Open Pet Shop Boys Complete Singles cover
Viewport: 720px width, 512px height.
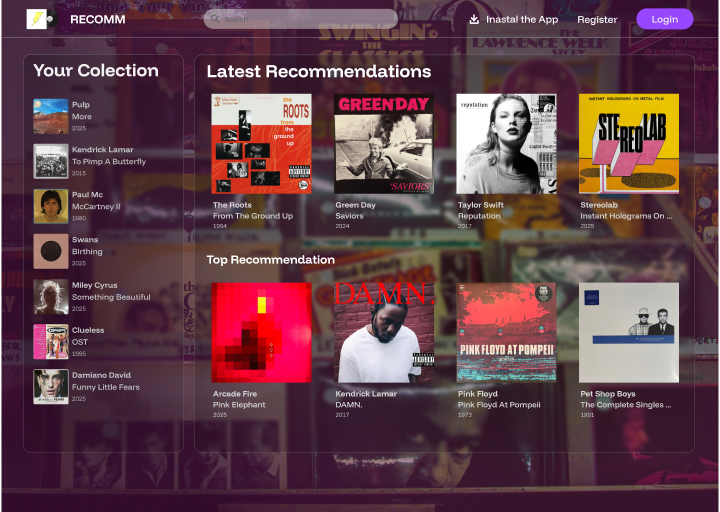coord(629,332)
